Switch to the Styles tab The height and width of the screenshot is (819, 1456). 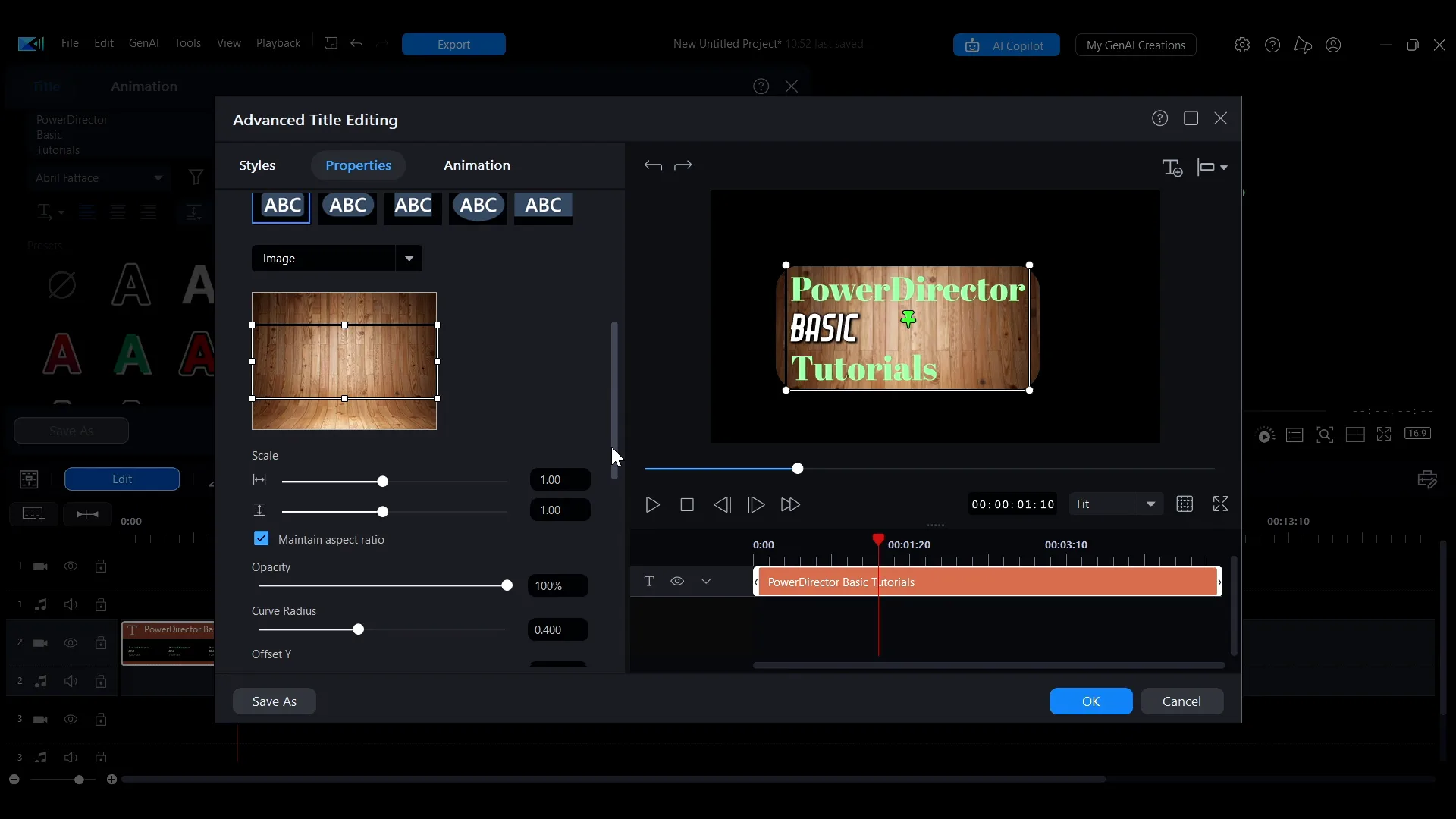pyautogui.click(x=257, y=165)
